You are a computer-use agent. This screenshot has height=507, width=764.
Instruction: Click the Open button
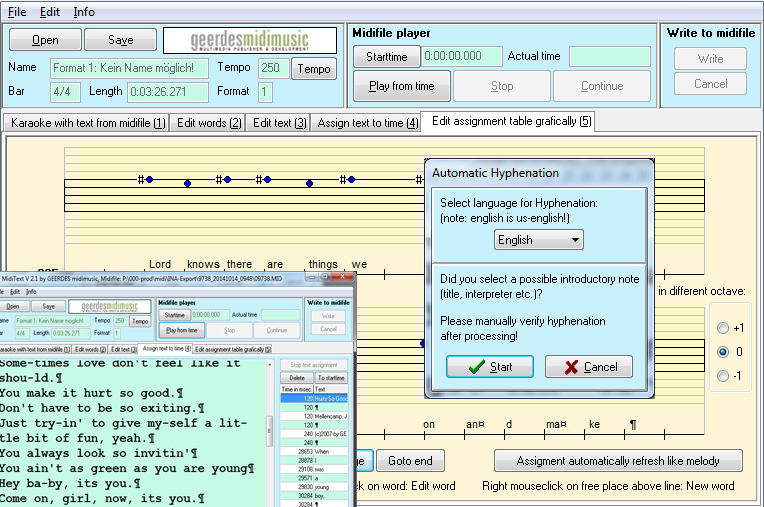45,40
